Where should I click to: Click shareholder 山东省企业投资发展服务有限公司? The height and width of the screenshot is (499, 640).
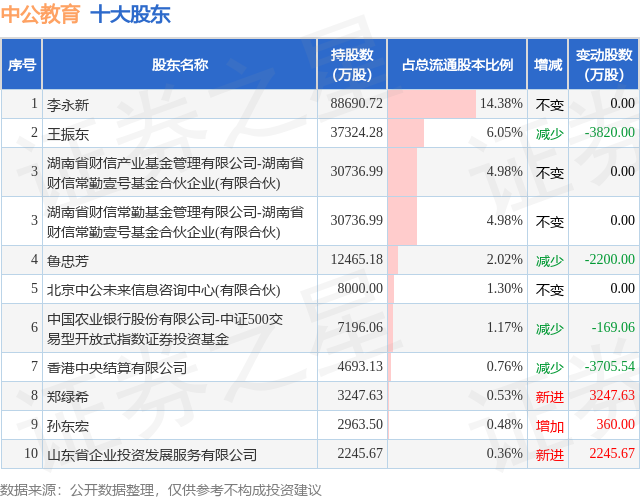152,455
